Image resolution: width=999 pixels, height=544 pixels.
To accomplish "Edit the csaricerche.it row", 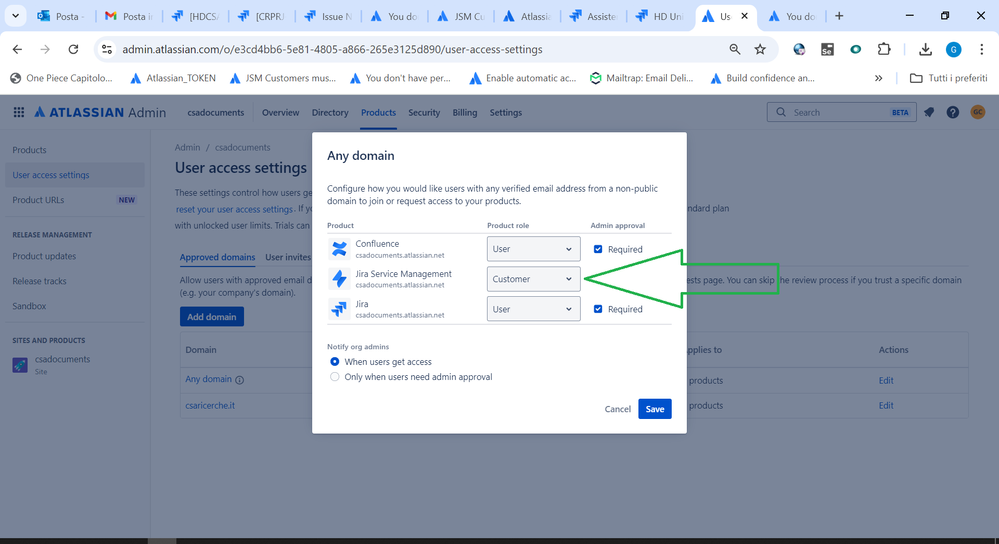I will [886, 405].
